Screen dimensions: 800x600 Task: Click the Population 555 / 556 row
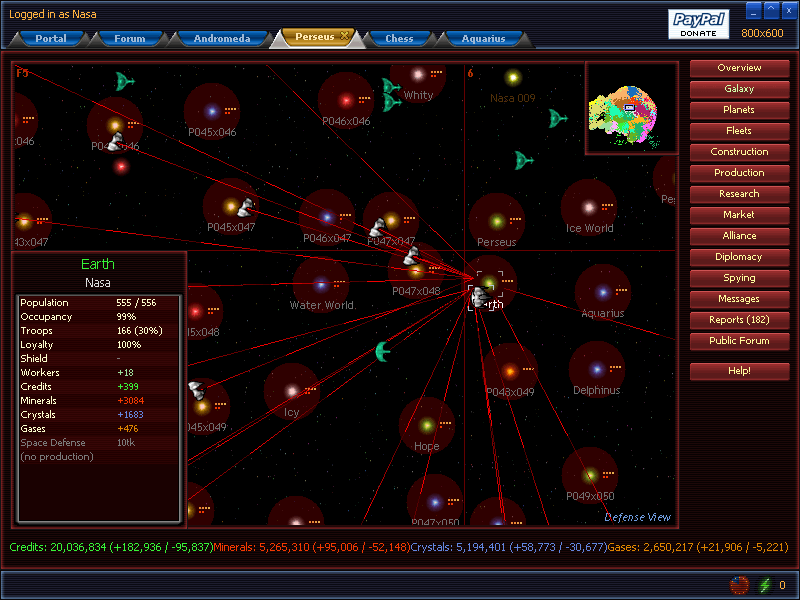98,303
